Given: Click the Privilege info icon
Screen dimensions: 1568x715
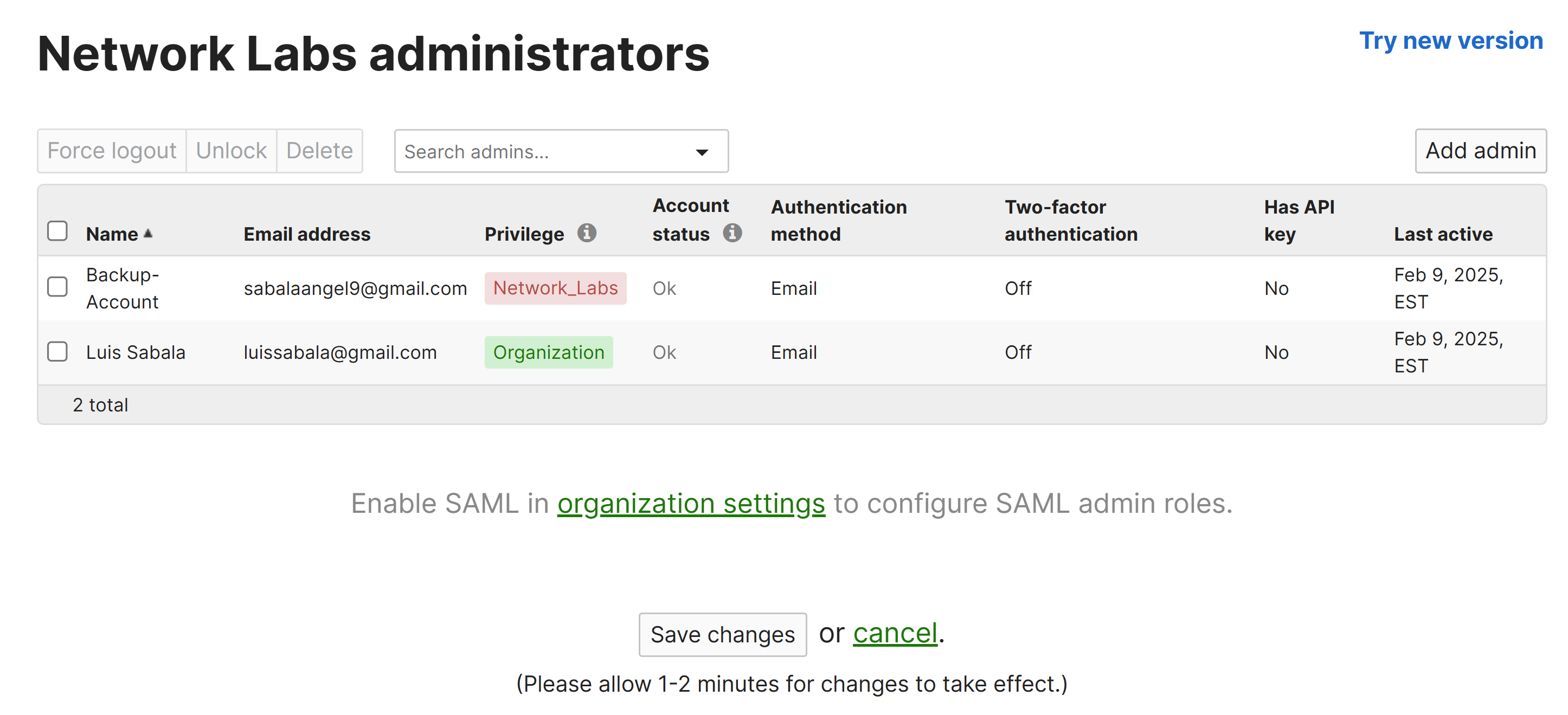Looking at the screenshot, I should tap(586, 233).
